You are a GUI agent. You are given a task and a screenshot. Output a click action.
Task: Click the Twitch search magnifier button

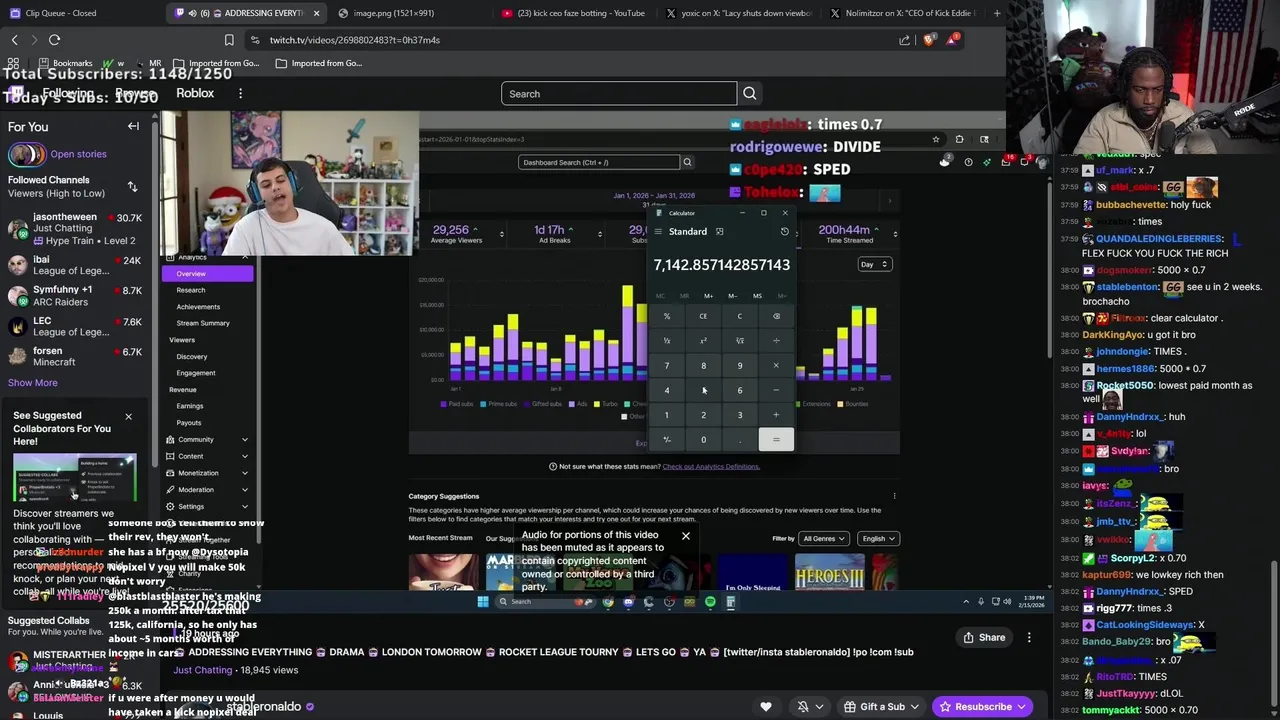click(x=749, y=94)
